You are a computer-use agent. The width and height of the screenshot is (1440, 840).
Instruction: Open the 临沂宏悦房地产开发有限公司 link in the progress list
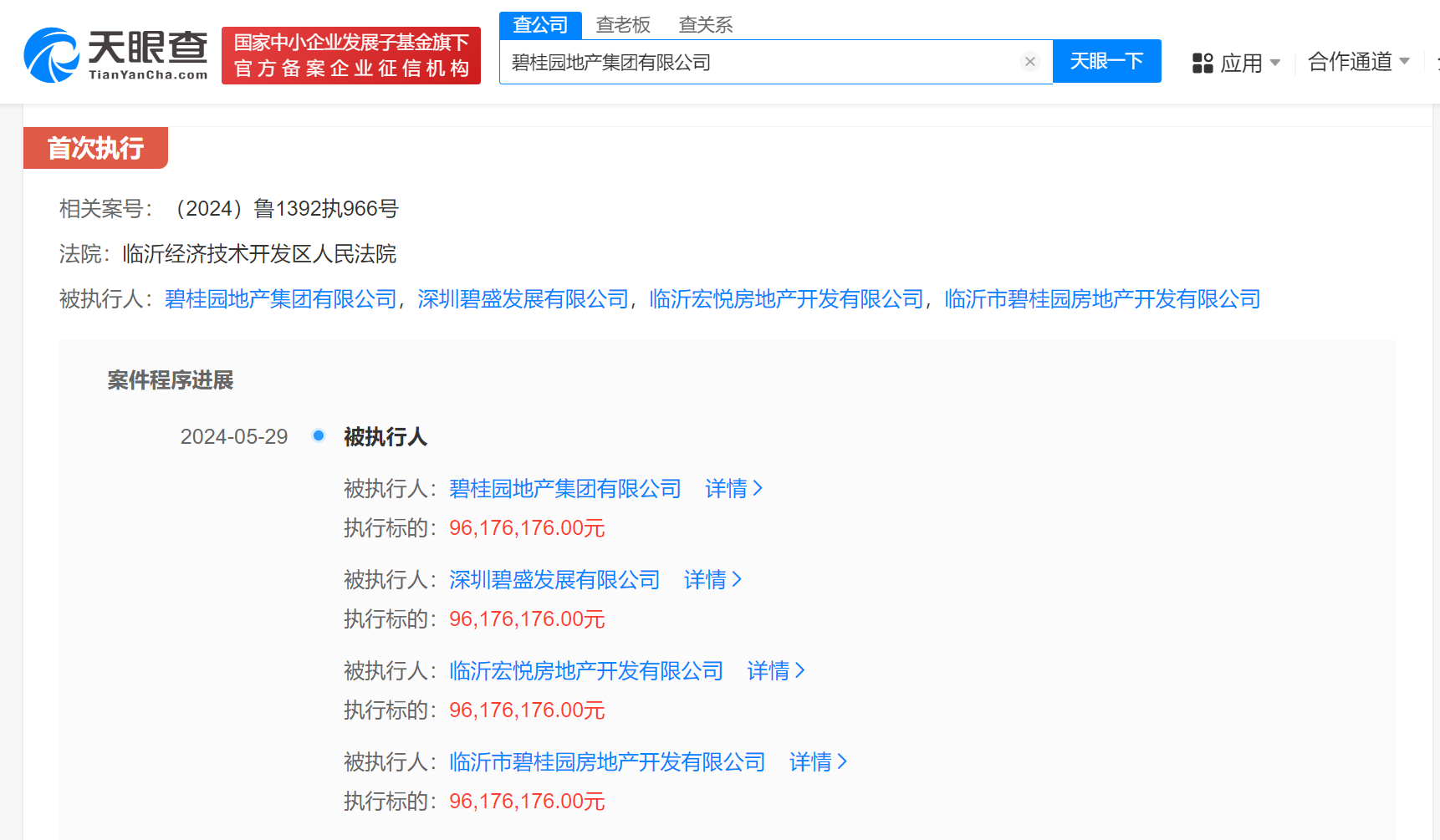(586, 671)
